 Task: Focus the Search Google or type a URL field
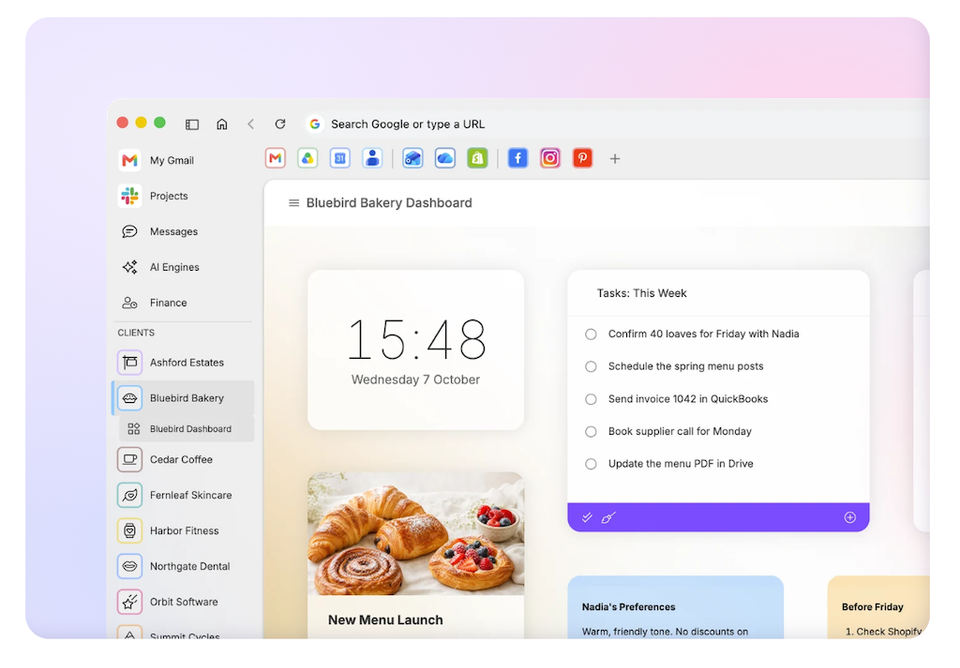pos(615,124)
